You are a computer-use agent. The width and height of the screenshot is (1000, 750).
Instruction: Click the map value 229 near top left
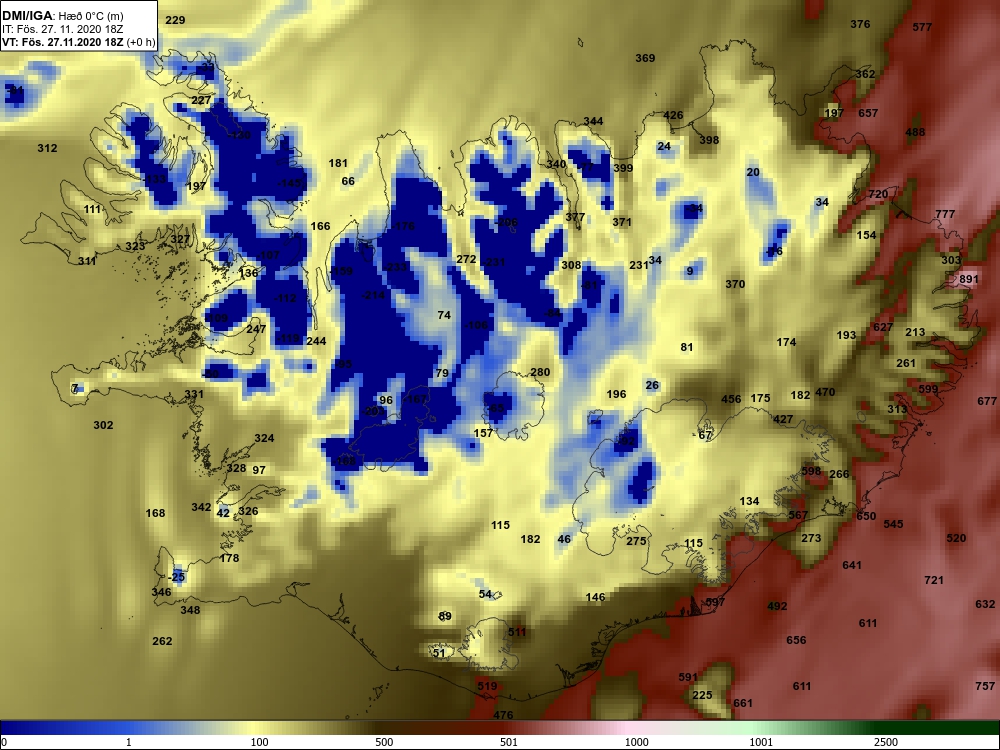pos(175,20)
